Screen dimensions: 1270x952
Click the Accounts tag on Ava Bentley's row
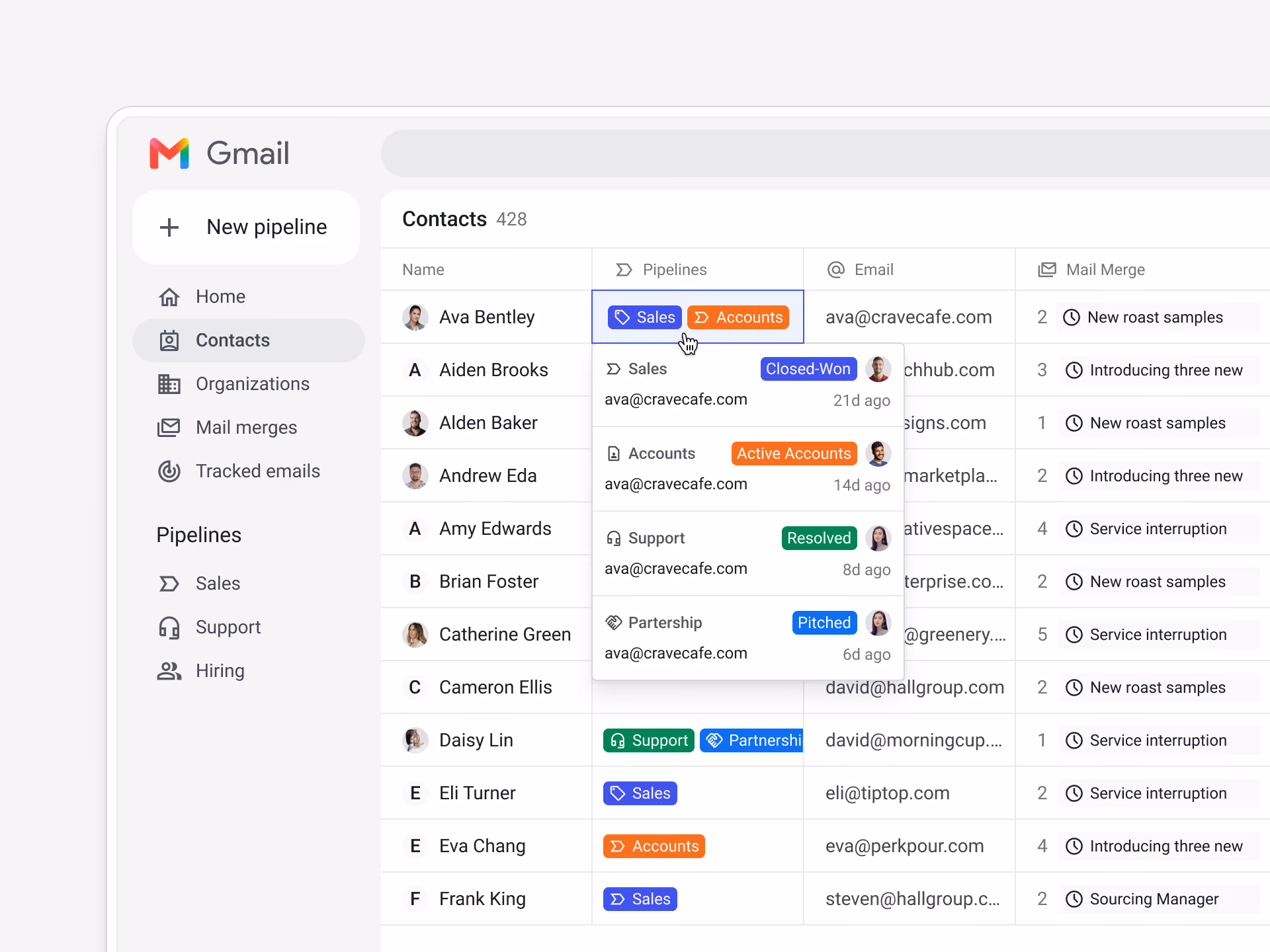click(x=738, y=317)
